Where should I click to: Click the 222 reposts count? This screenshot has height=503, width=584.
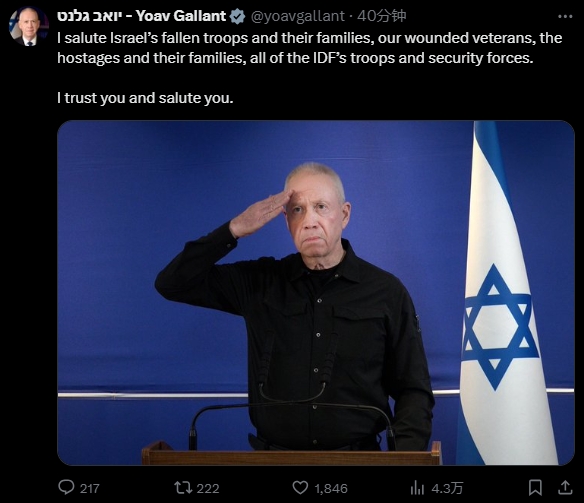(208, 488)
